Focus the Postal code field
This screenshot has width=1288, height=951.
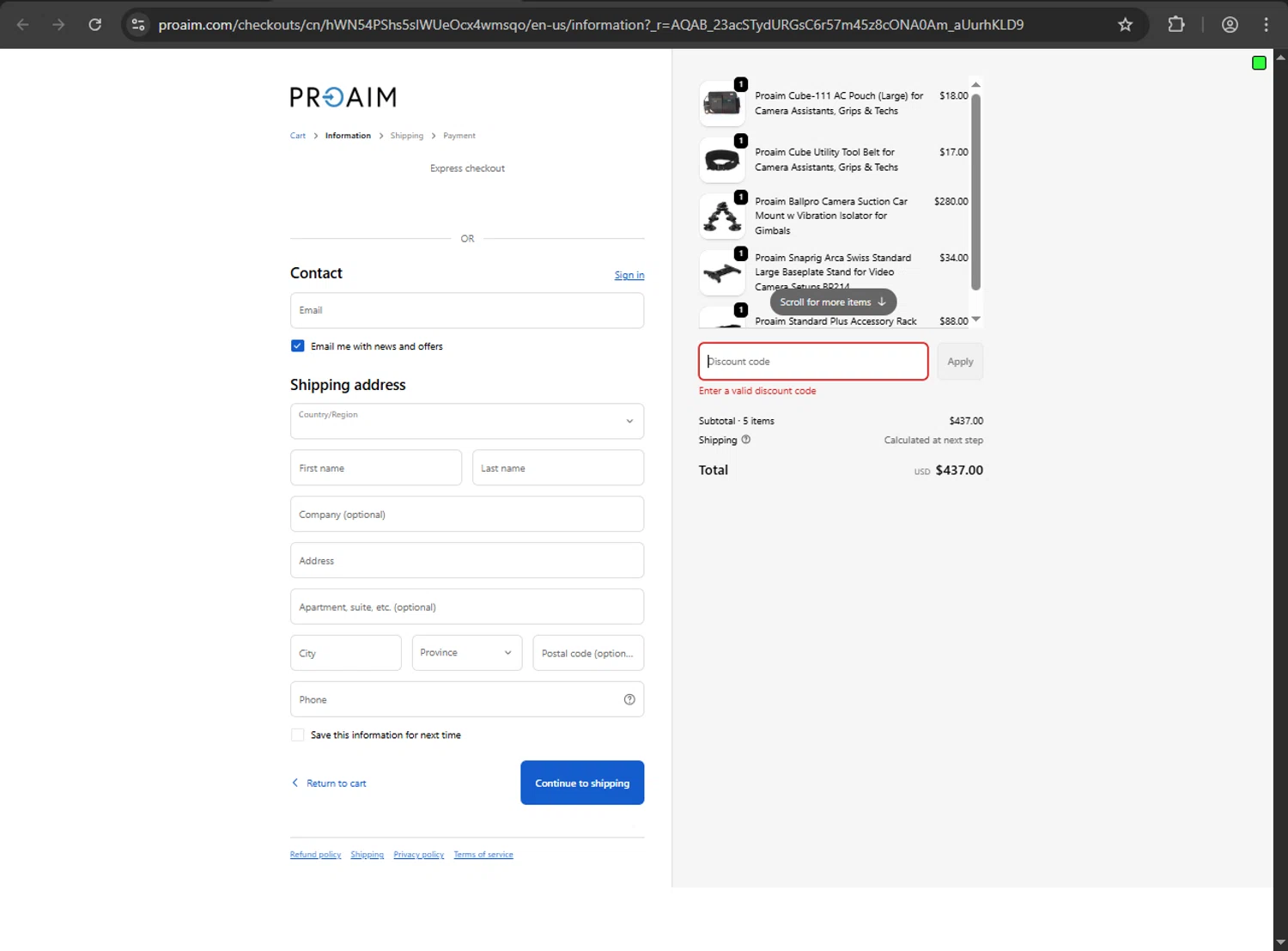pos(588,653)
